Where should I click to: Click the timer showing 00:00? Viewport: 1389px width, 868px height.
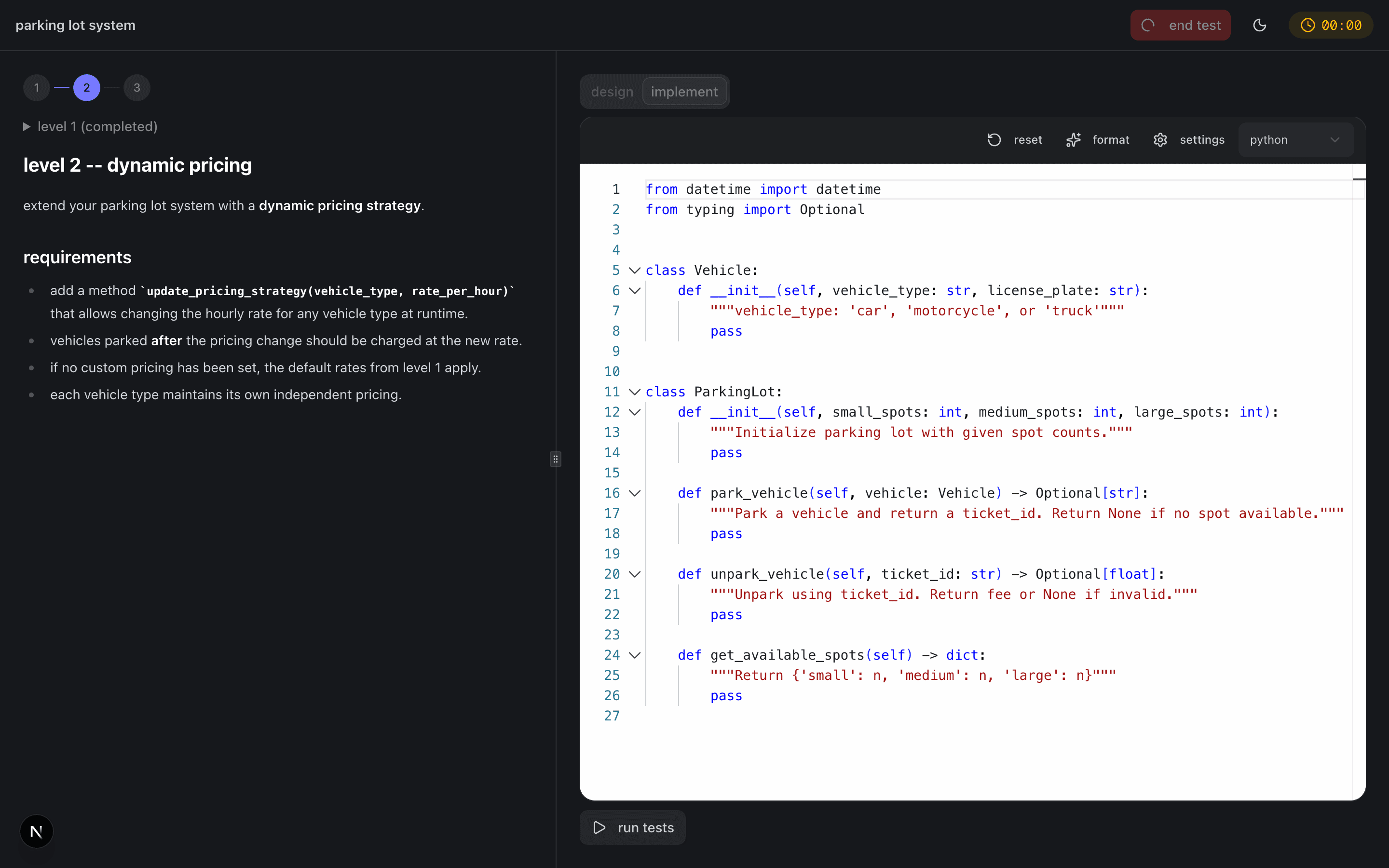pyautogui.click(x=1331, y=25)
